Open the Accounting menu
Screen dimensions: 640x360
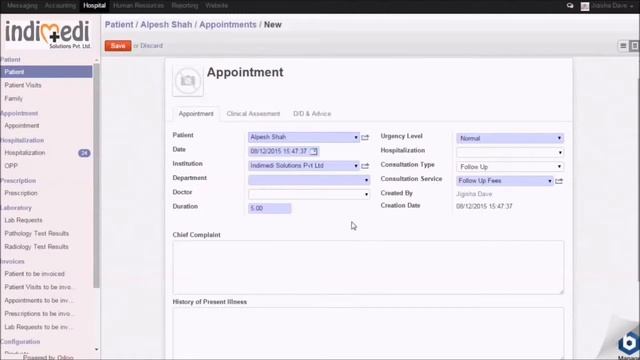[60, 6]
